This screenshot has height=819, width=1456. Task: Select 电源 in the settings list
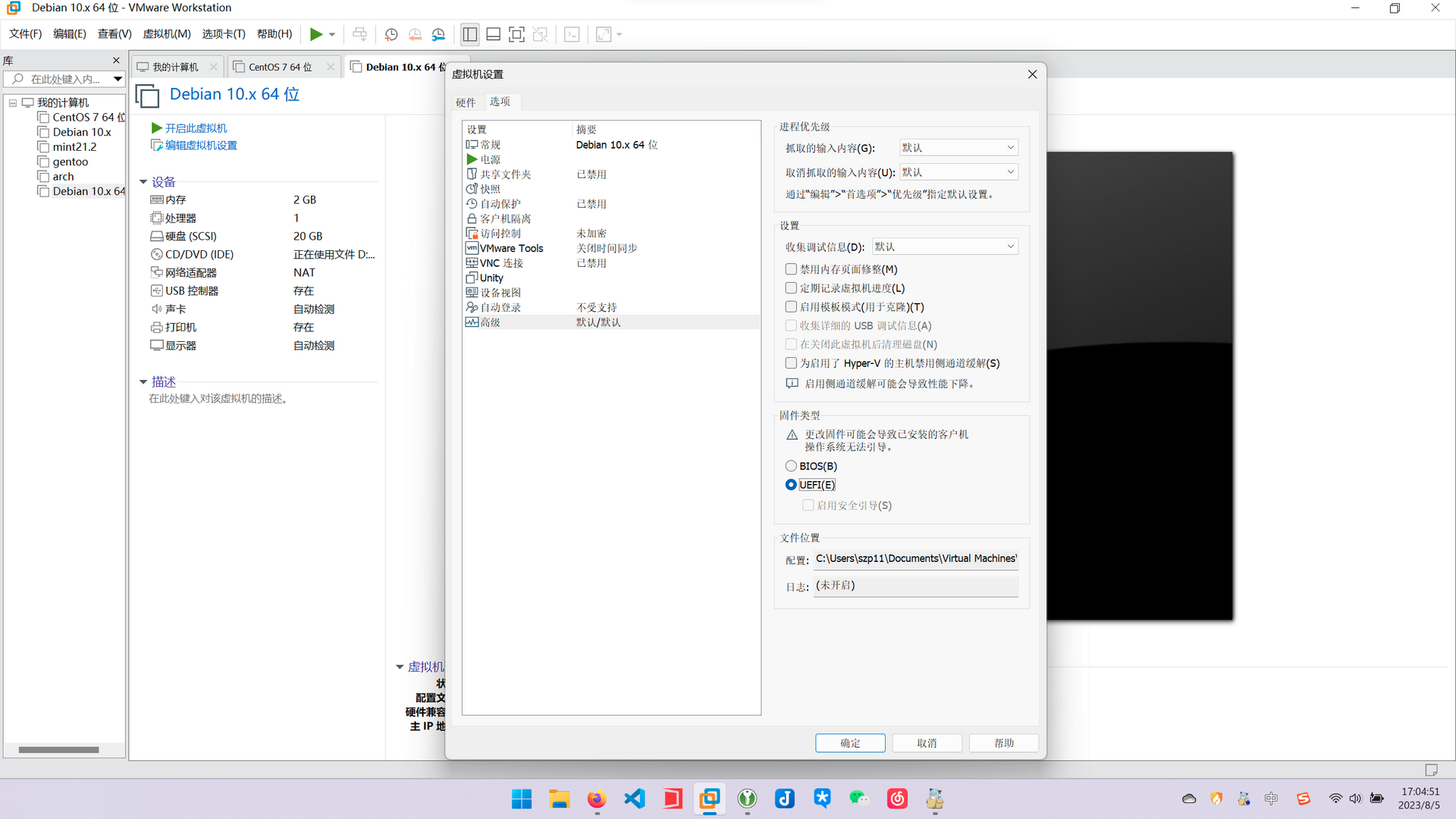click(x=610, y=159)
